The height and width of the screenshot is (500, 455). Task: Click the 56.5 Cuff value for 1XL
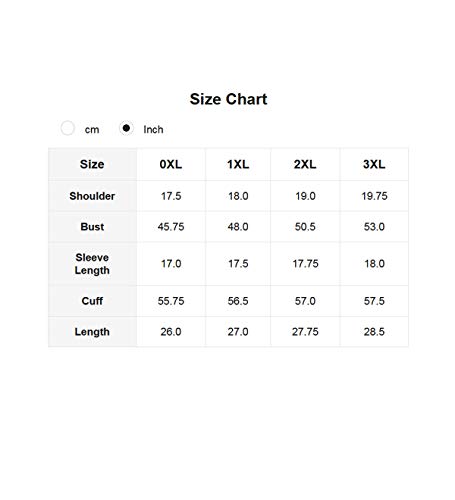point(238,301)
